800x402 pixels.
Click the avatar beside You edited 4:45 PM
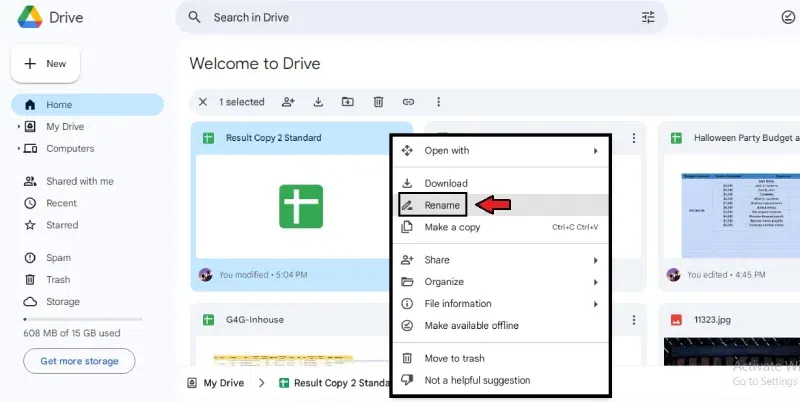click(x=673, y=274)
